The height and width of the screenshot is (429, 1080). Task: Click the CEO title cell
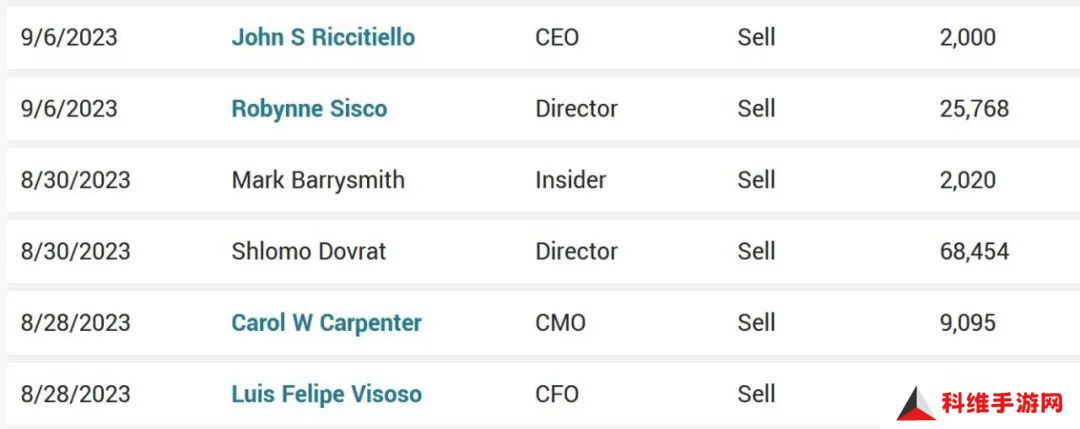click(557, 37)
